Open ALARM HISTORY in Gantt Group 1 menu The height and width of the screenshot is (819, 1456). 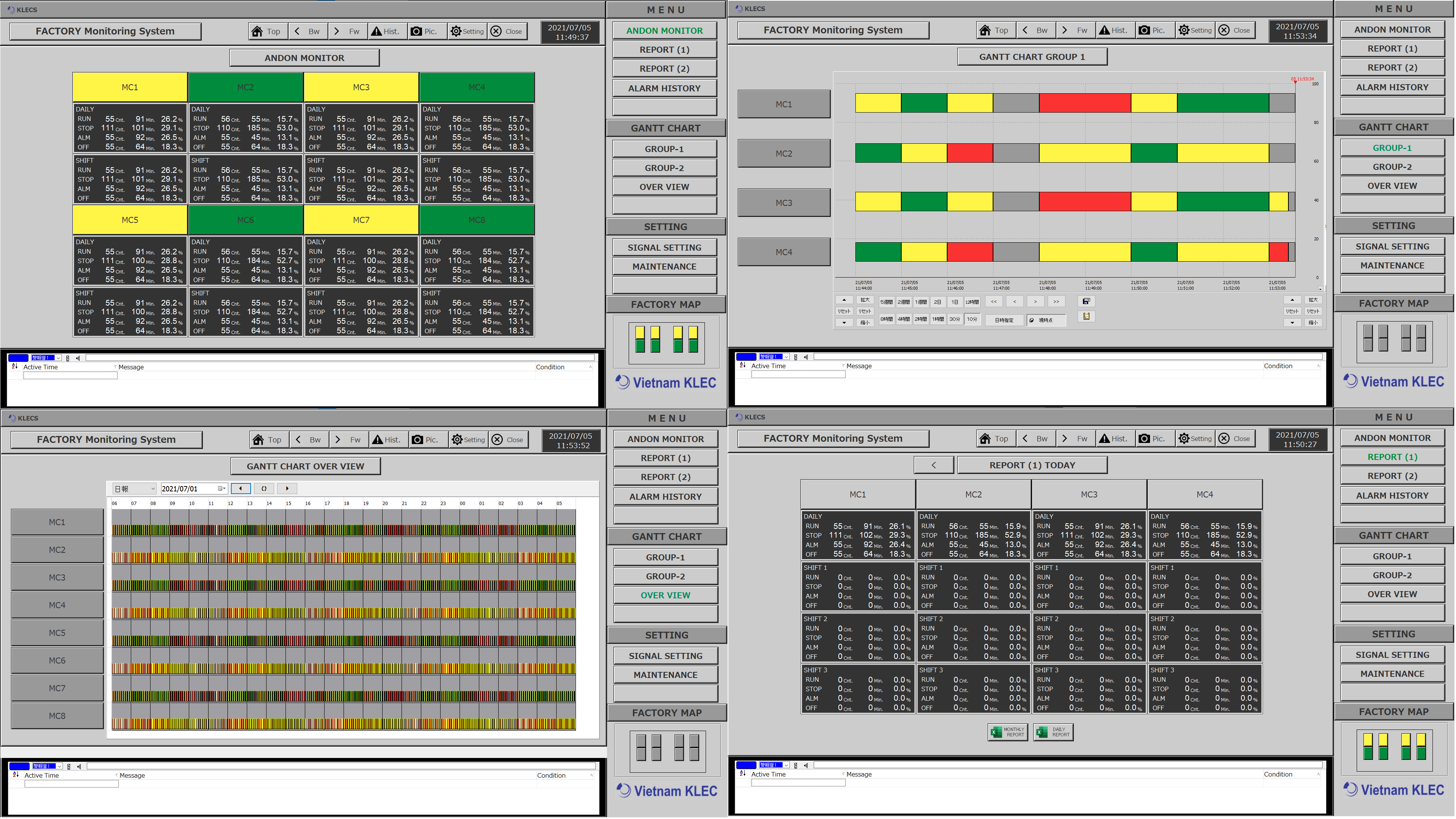coord(1393,87)
